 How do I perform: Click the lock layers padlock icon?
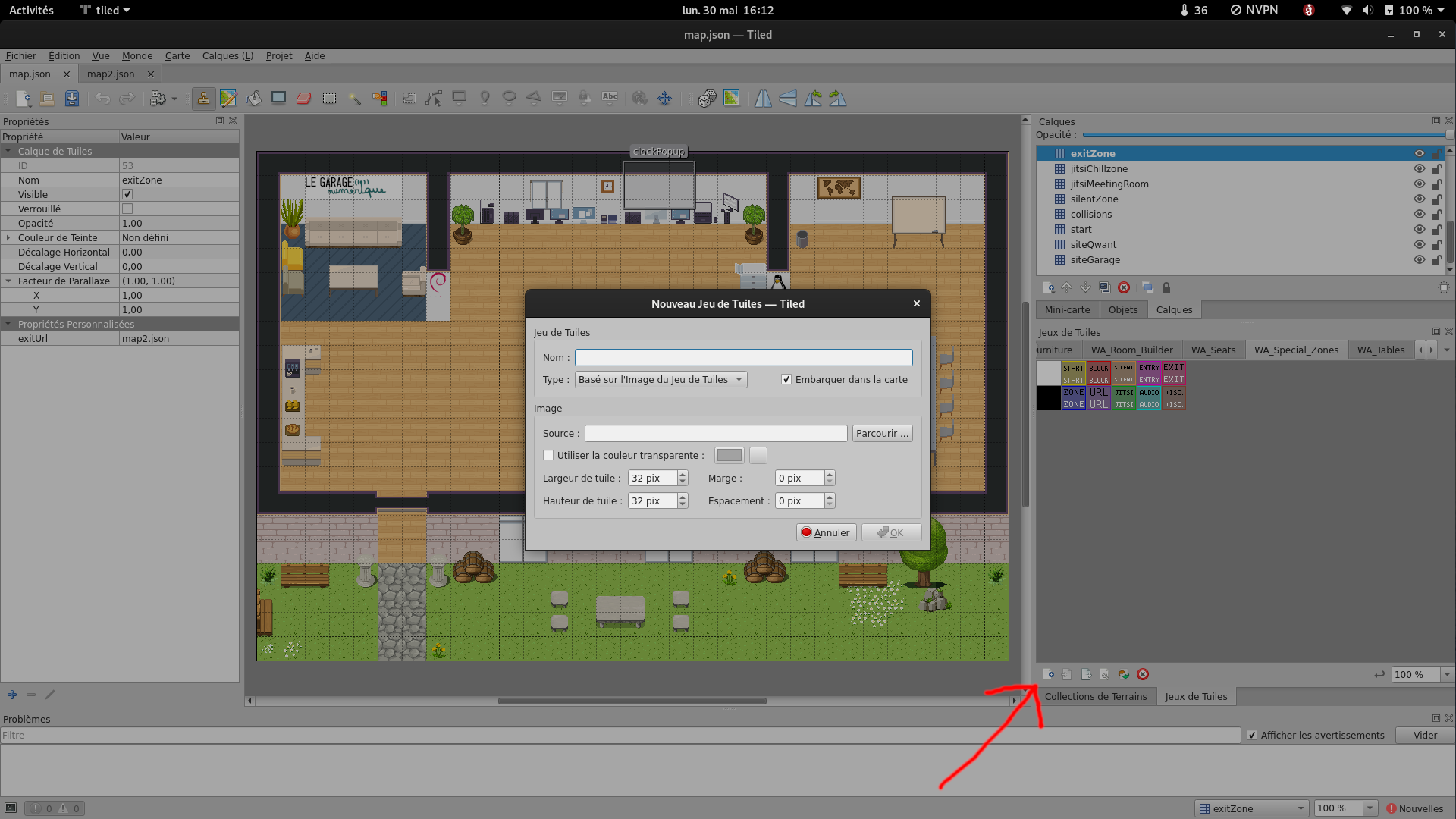coord(1166,287)
